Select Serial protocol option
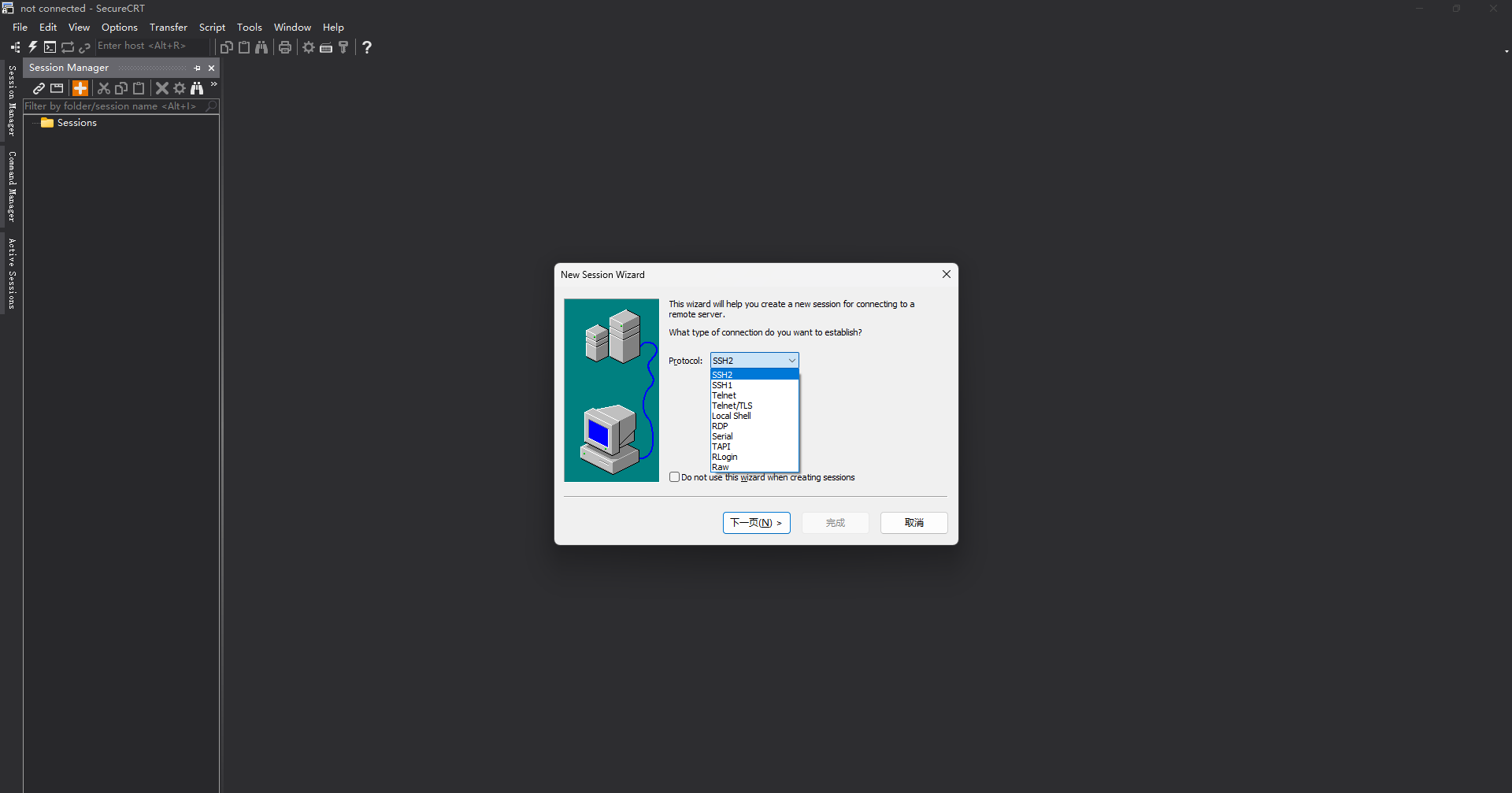This screenshot has height=793, width=1512. (x=754, y=436)
